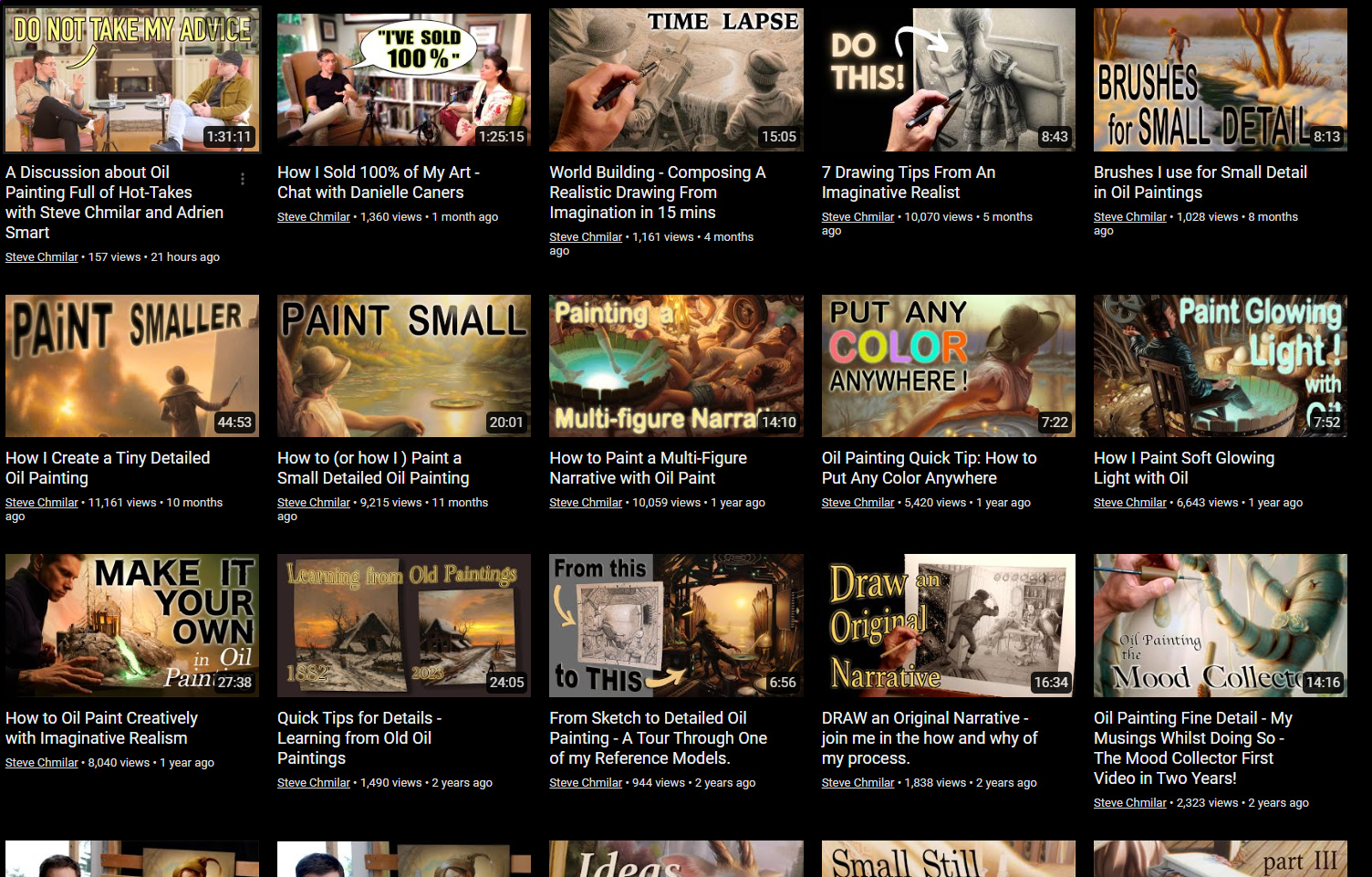1372x877 pixels.
Task: Open title 'Quick Tips for Details - Learning from Old'
Action: (x=359, y=738)
